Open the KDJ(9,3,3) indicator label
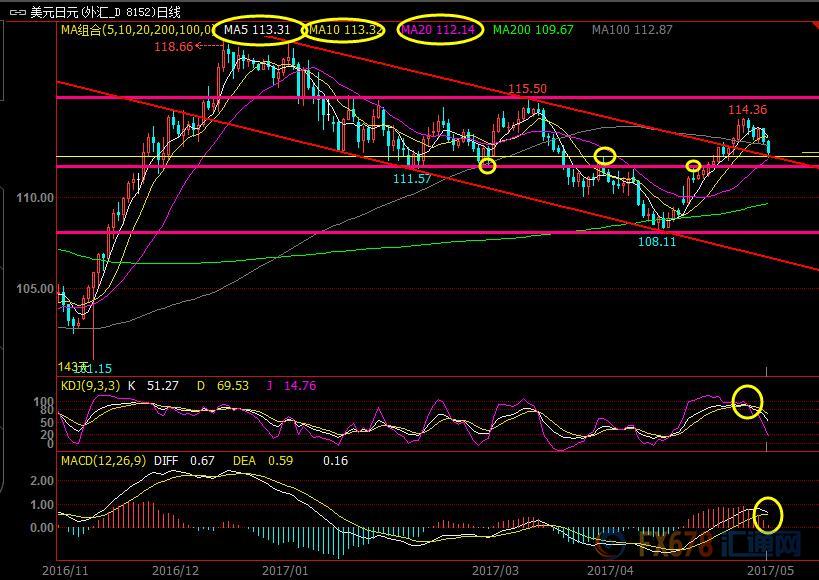The width and height of the screenshot is (819, 580). tap(90, 386)
